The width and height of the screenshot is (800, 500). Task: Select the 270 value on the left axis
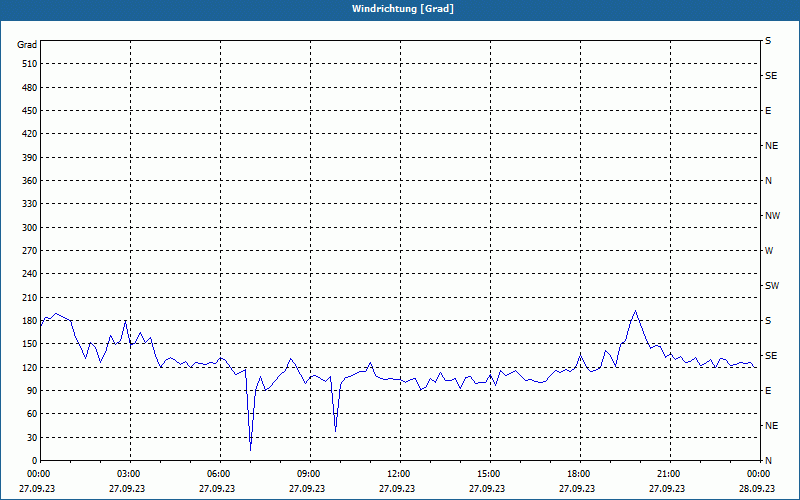point(30,251)
